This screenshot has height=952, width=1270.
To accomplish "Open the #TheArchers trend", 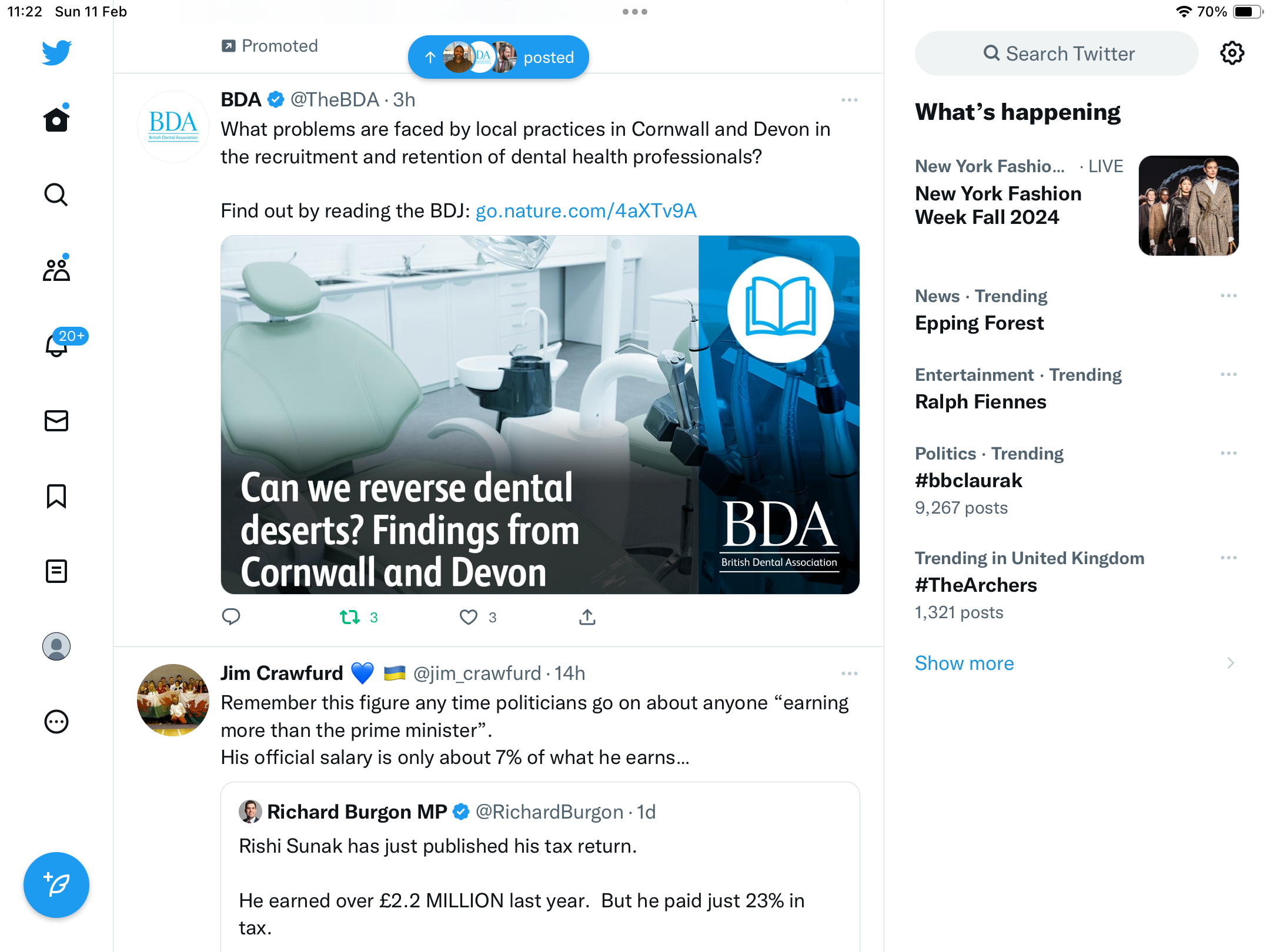I will [976, 585].
